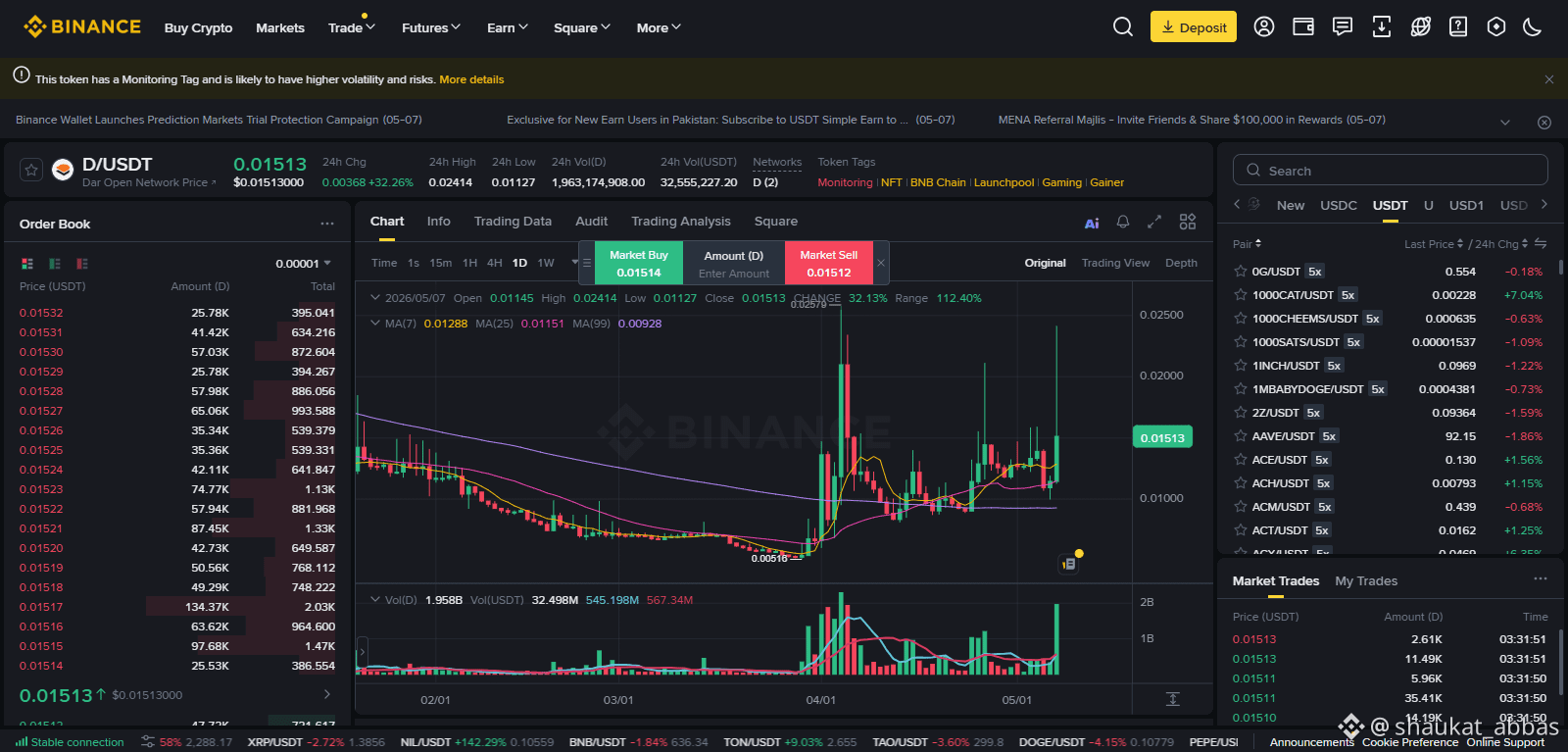Viewport: 1568px width, 752px height.
Task: Click the Launchpool token tag
Action: click(x=1004, y=182)
